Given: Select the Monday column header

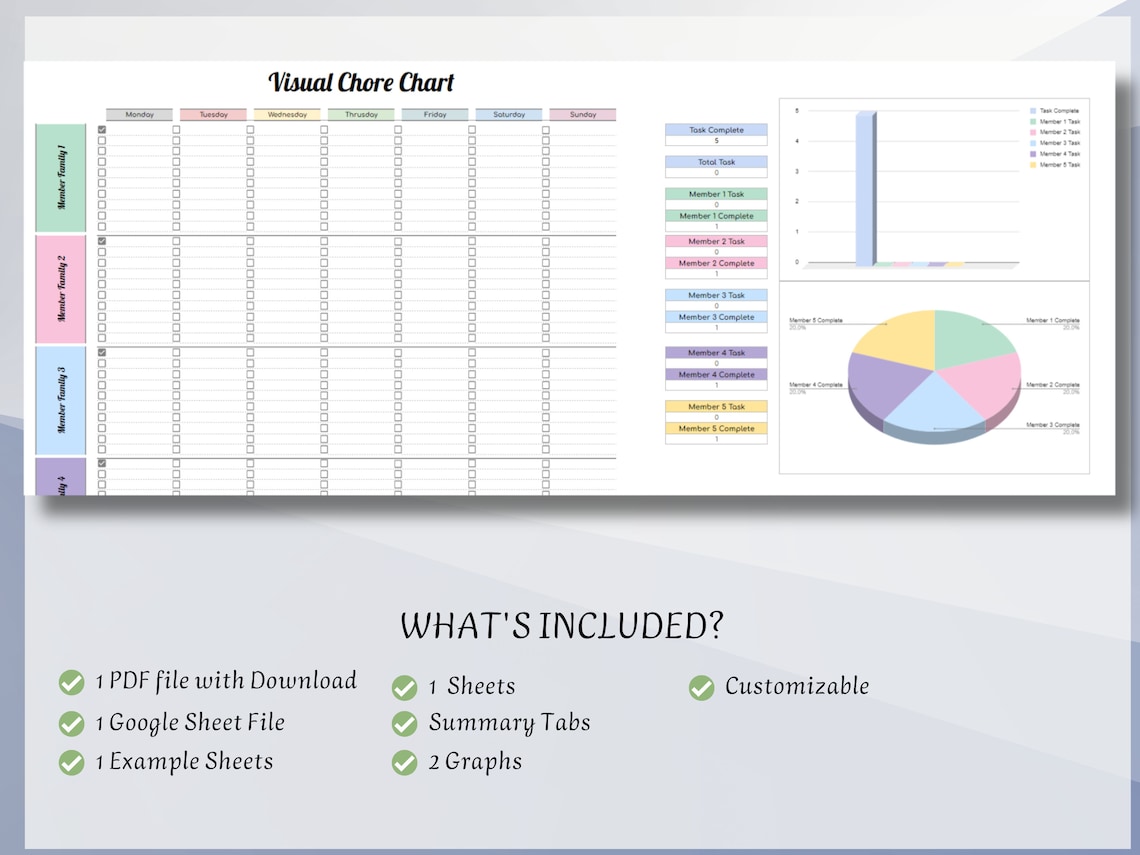Looking at the screenshot, I should 137,114.
